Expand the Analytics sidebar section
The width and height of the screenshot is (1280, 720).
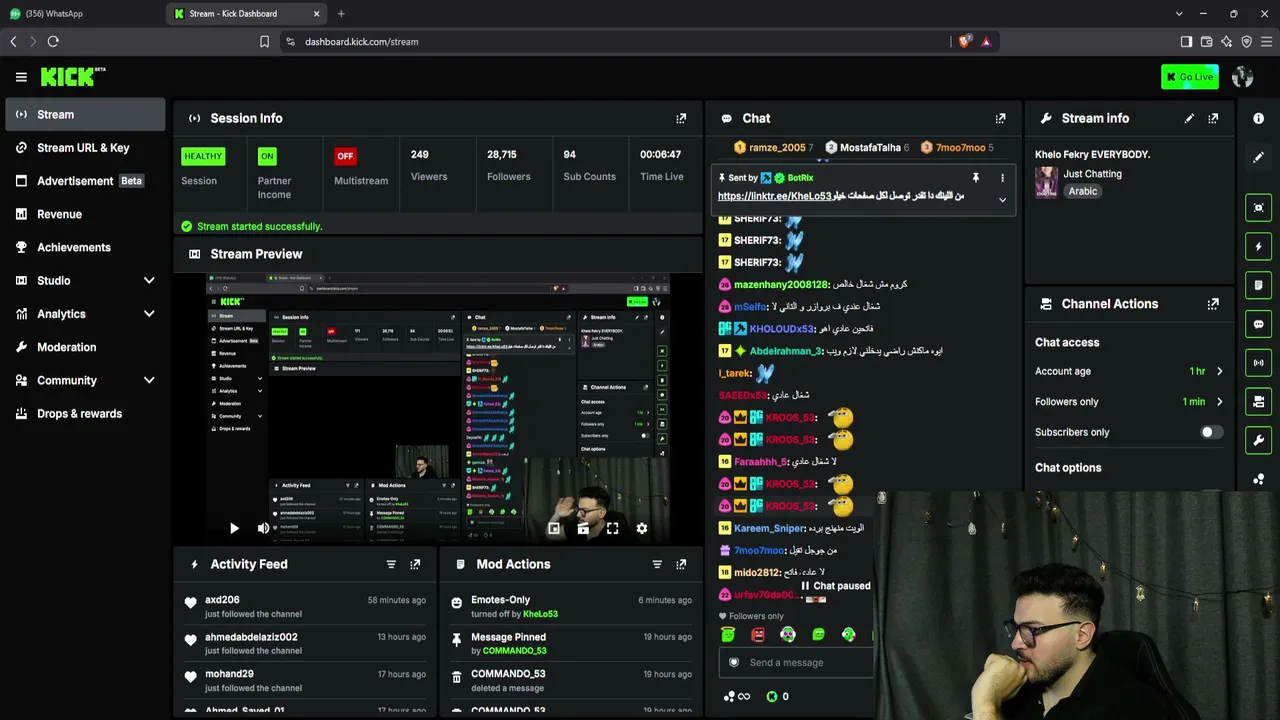(149, 314)
